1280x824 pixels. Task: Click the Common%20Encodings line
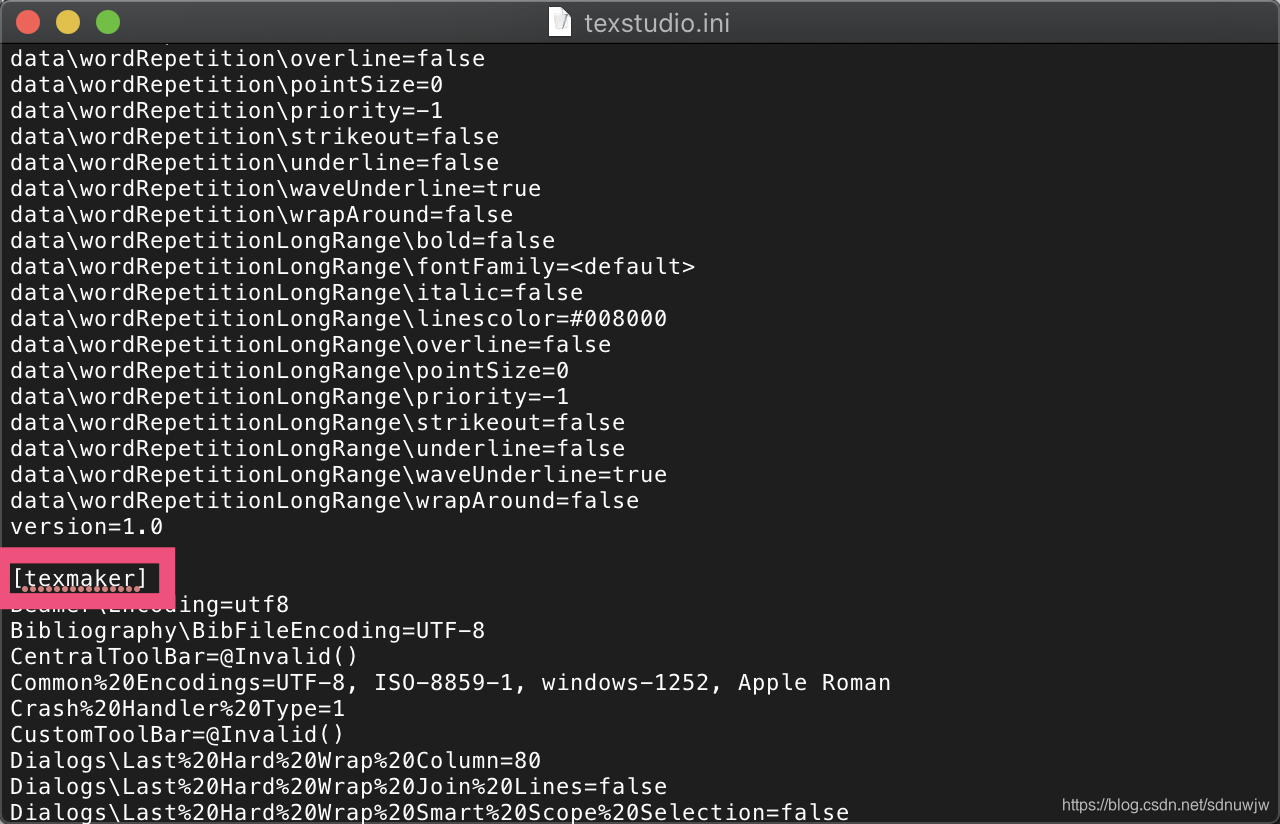(450, 683)
